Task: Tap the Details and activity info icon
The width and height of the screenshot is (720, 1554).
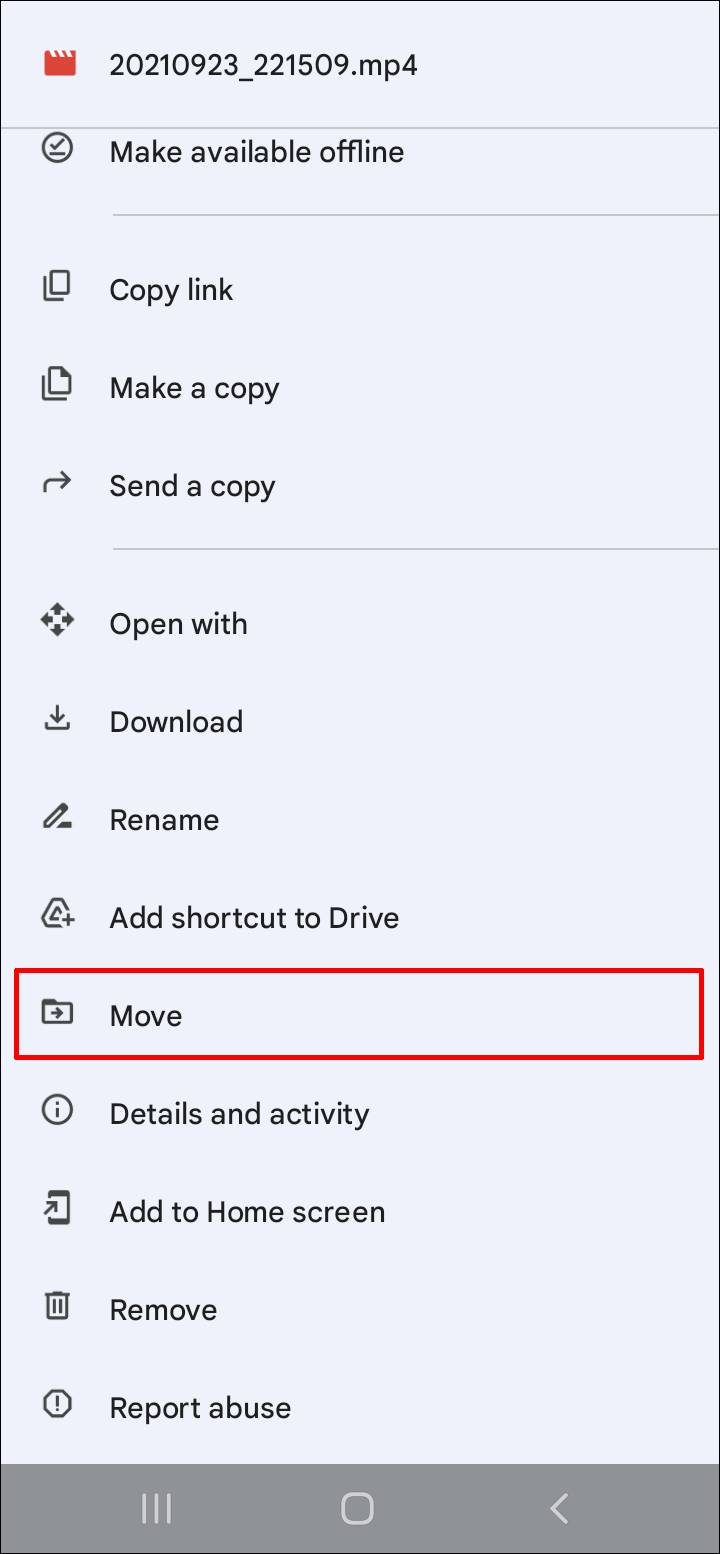Action: click(x=57, y=1112)
